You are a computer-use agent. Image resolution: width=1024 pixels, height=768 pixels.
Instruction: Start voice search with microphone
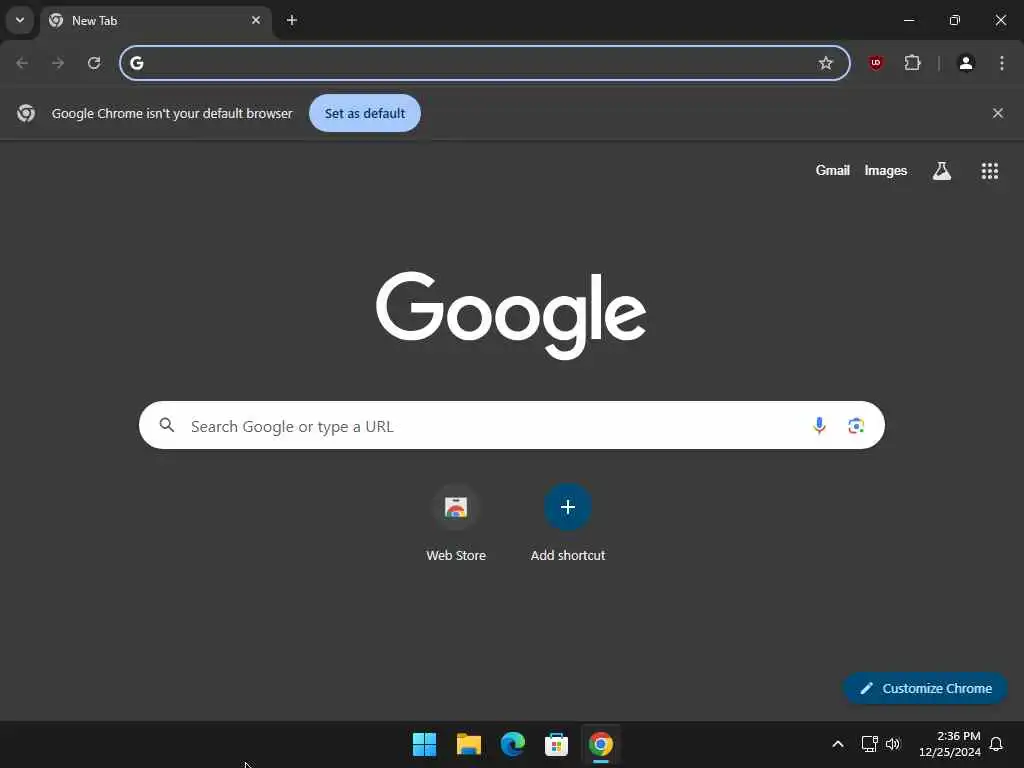819,426
